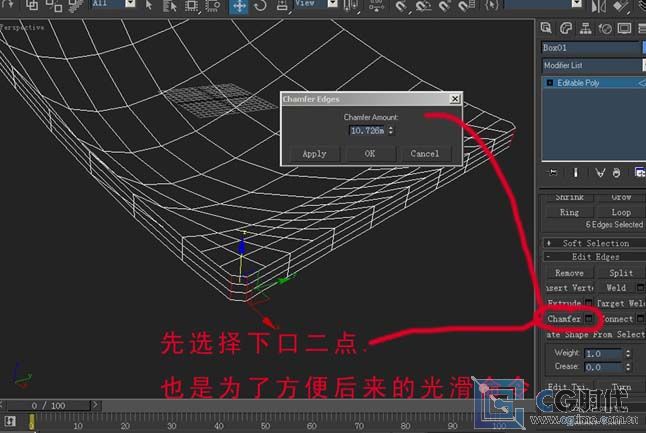Click the Chamfer Amount spinner arrows
The width and height of the screenshot is (646, 433).
click(x=391, y=130)
